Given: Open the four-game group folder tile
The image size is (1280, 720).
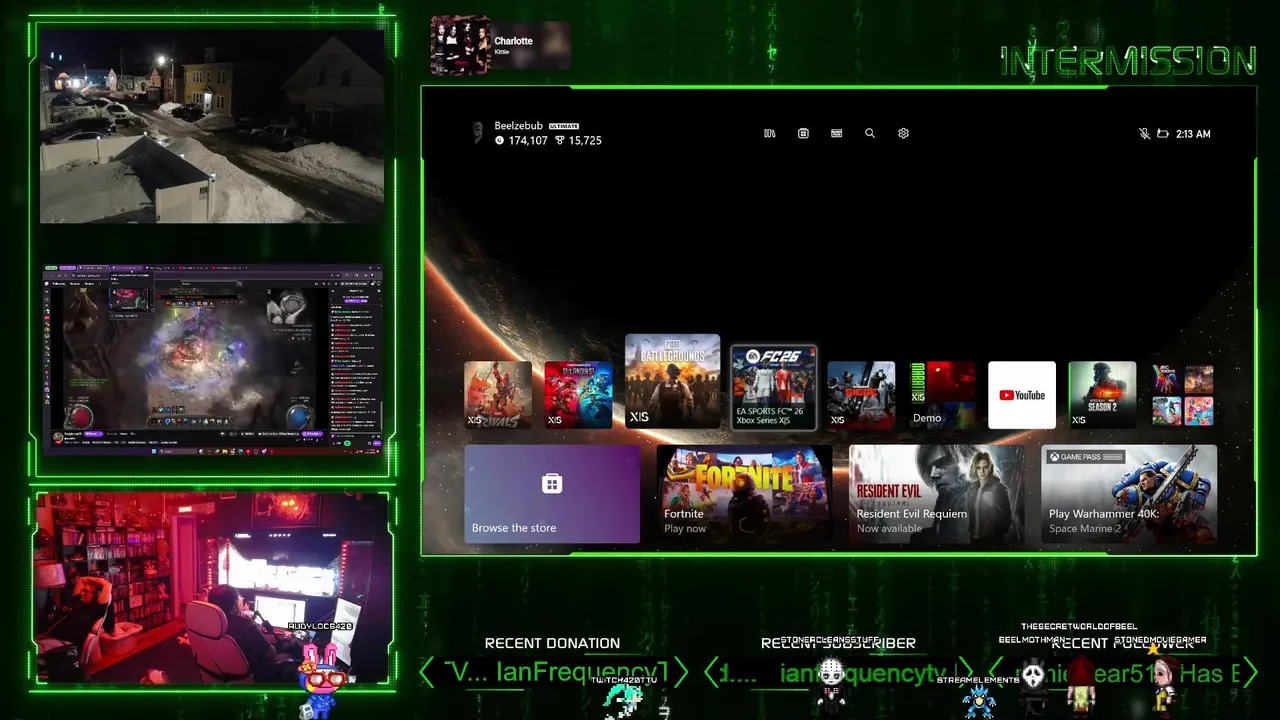Looking at the screenshot, I should 1182,395.
